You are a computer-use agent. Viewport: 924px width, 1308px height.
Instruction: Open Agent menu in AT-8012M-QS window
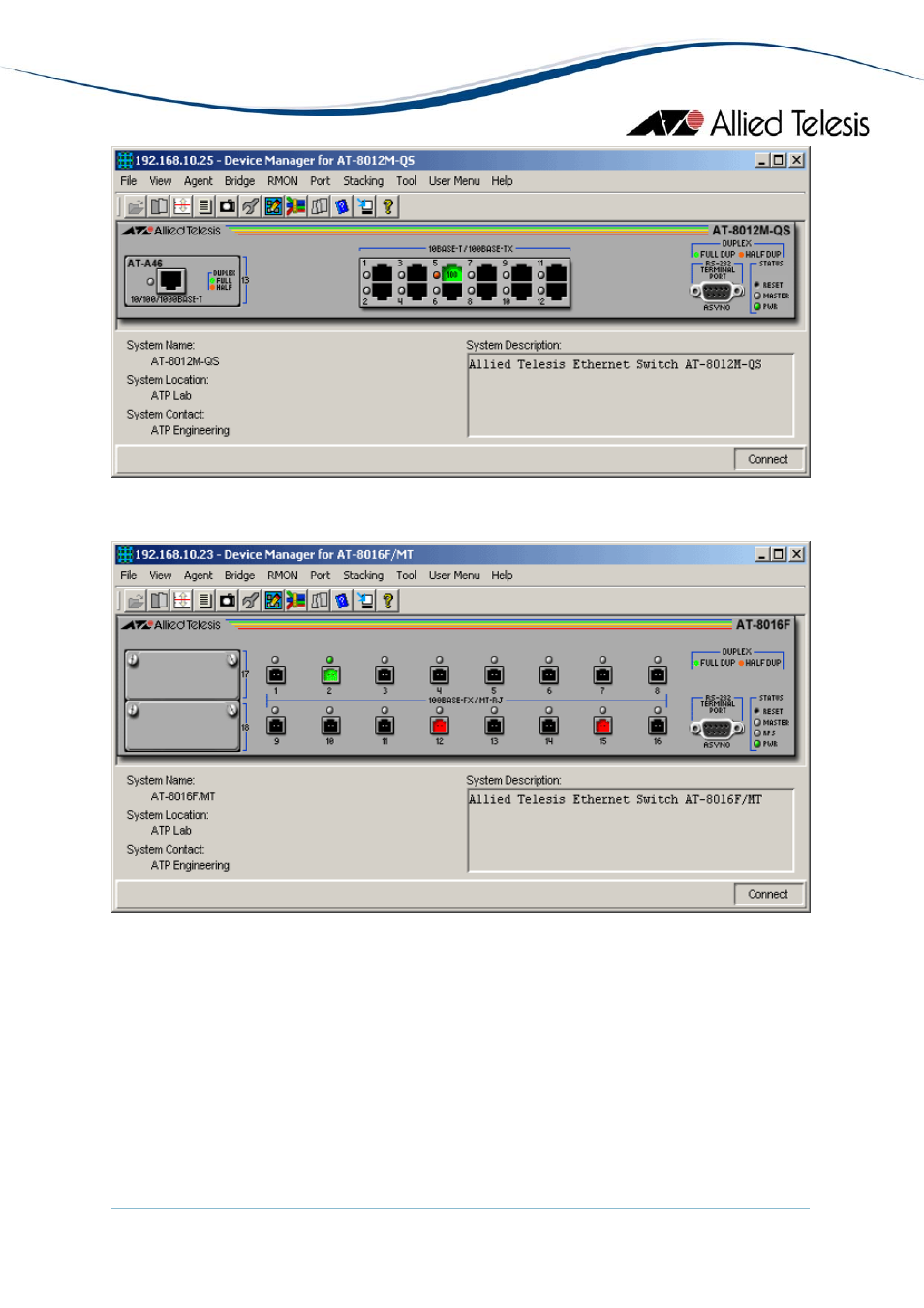click(199, 181)
